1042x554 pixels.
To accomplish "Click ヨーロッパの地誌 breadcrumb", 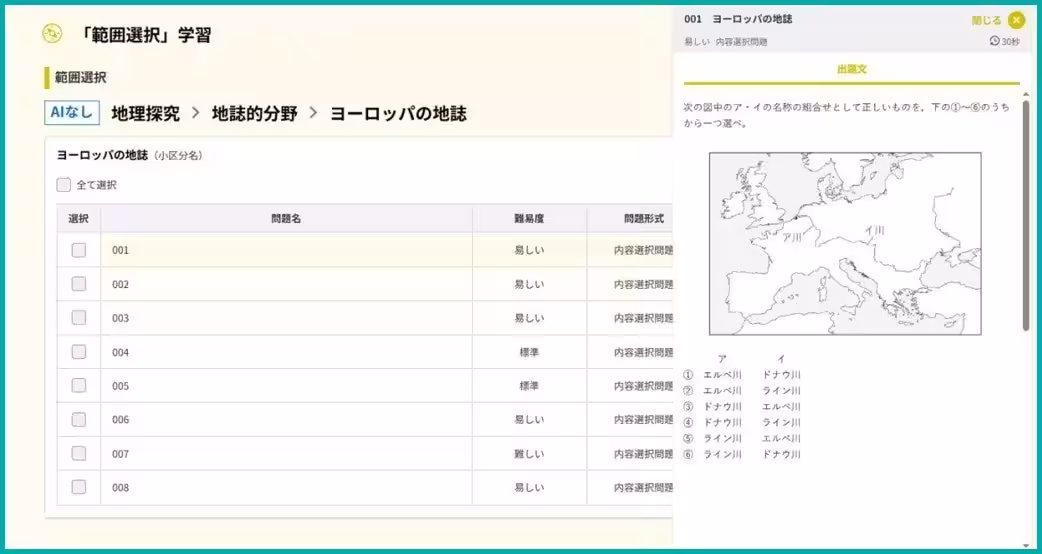I will pos(398,114).
